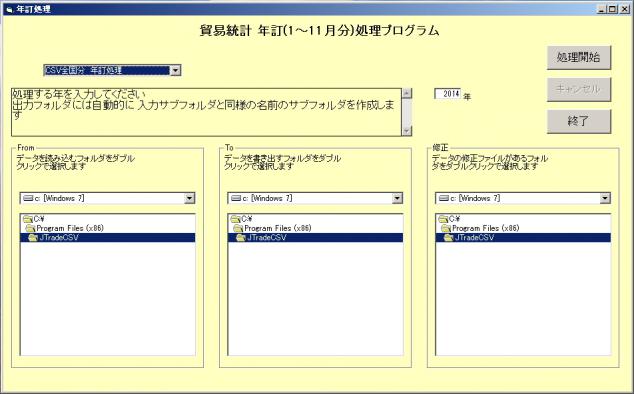Image resolution: width=634 pixels, height=394 pixels.
Task: Click the 年訂処理 window icon in the title bar
Action: click(x=10, y=9)
